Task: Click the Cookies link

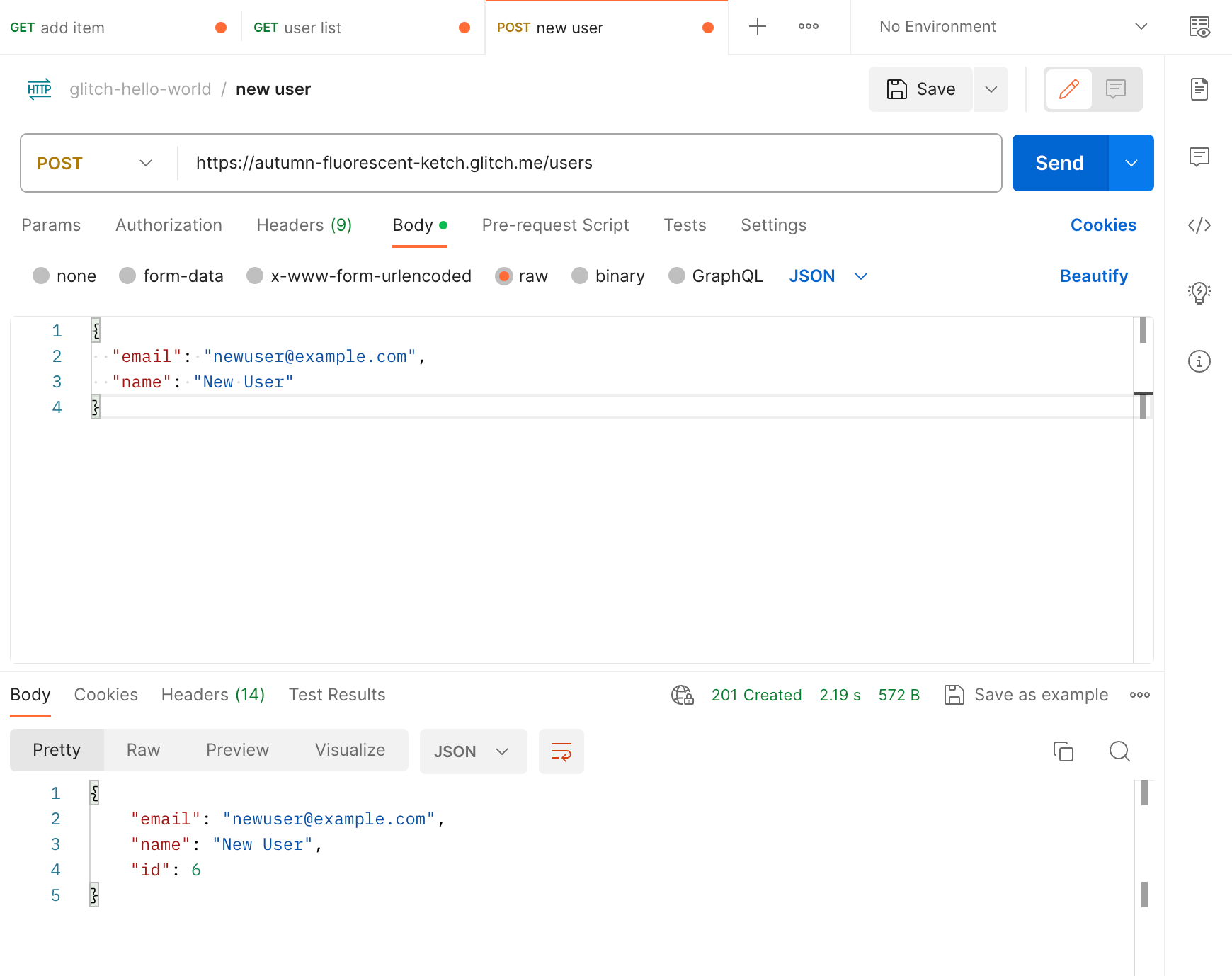Action: [x=1103, y=225]
